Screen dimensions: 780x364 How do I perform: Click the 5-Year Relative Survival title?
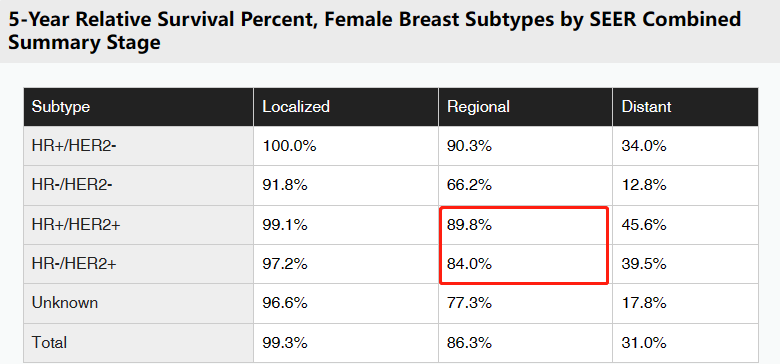tap(375, 31)
